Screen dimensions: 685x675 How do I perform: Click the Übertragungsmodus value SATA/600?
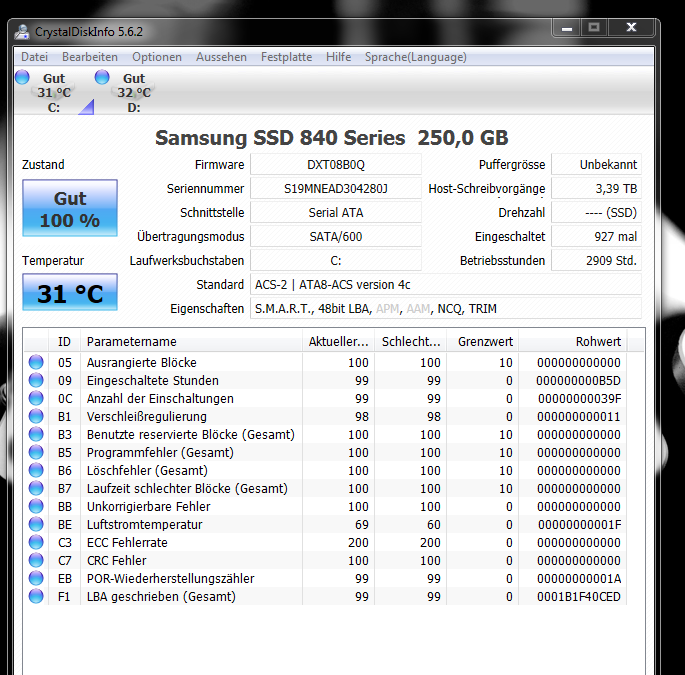(x=336, y=237)
